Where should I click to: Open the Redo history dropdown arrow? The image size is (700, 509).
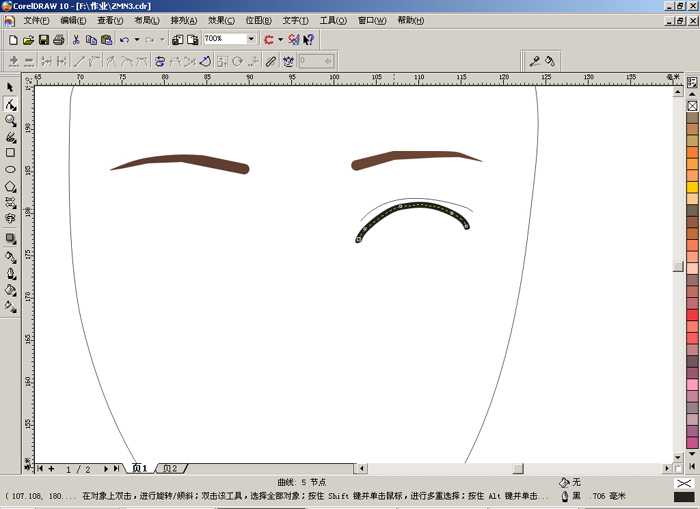point(162,40)
